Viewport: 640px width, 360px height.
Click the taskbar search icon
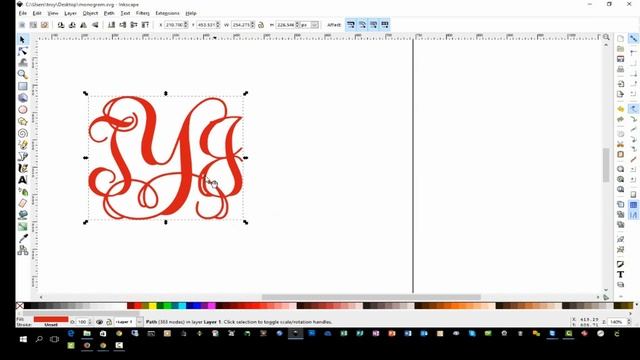click(39, 339)
